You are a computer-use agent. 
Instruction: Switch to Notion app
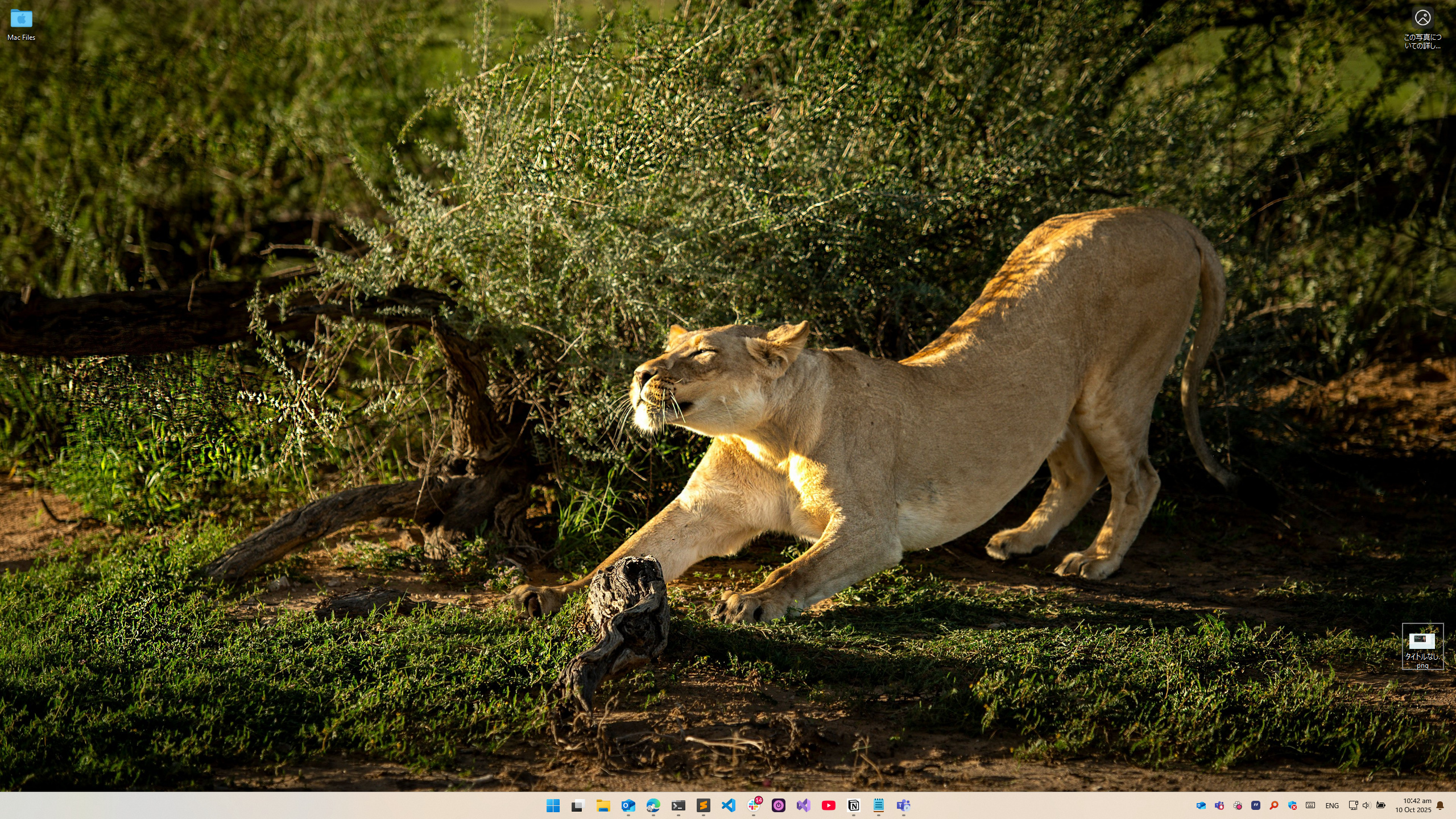(x=853, y=805)
